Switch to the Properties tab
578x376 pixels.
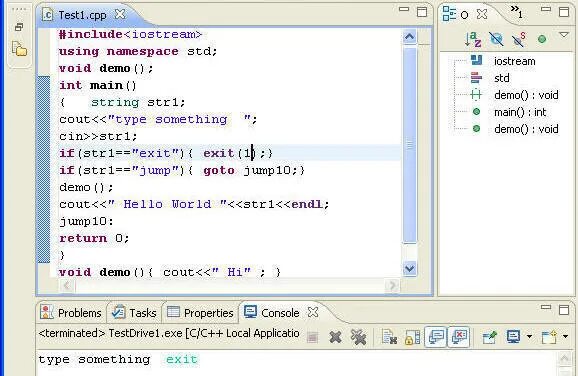(x=200, y=313)
